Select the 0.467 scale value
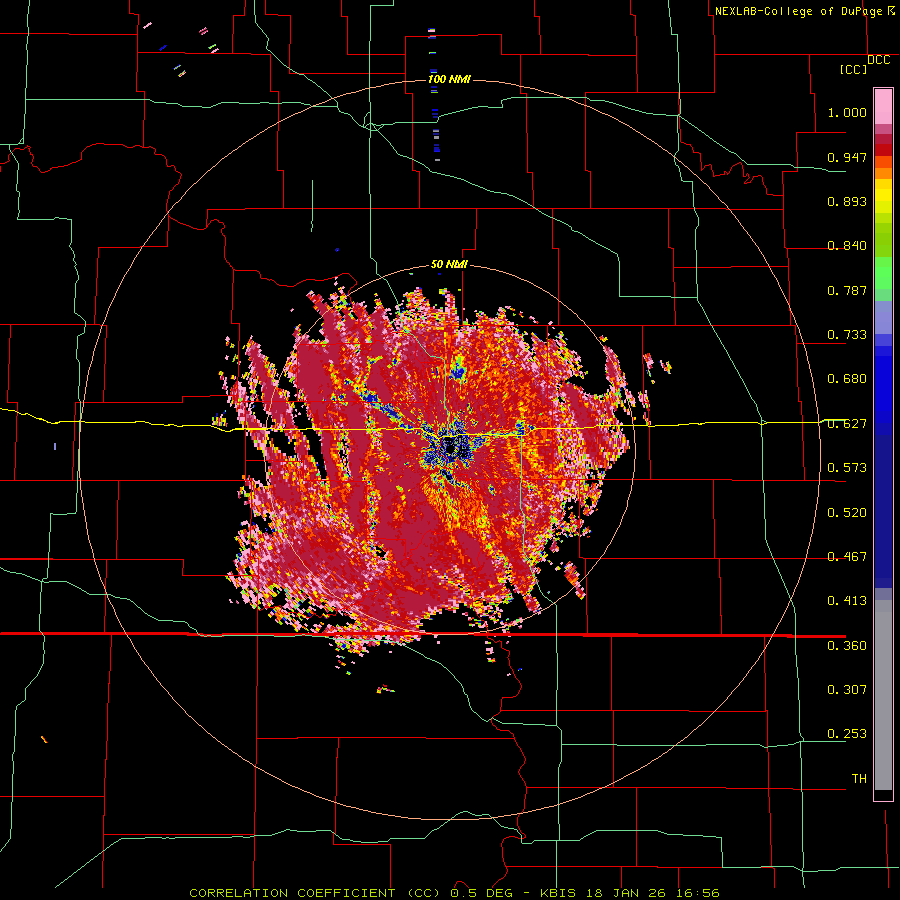Image resolution: width=900 pixels, height=900 pixels. click(x=847, y=557)
